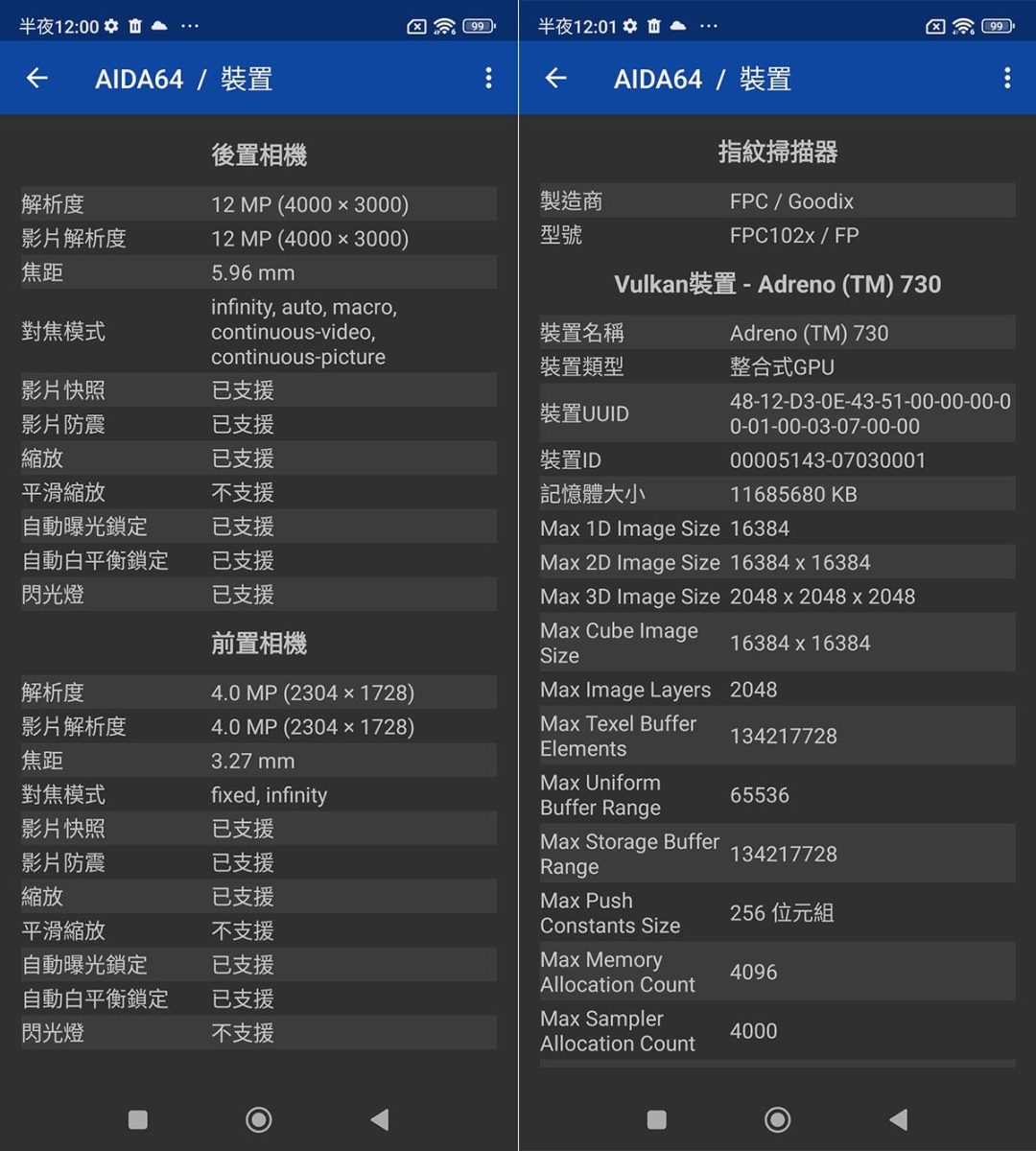This screenshot has width=1036, height=1151.
Task: Tap the AIDA64 / 裝置 title on the right screen
Action: (x=703, y=79)
